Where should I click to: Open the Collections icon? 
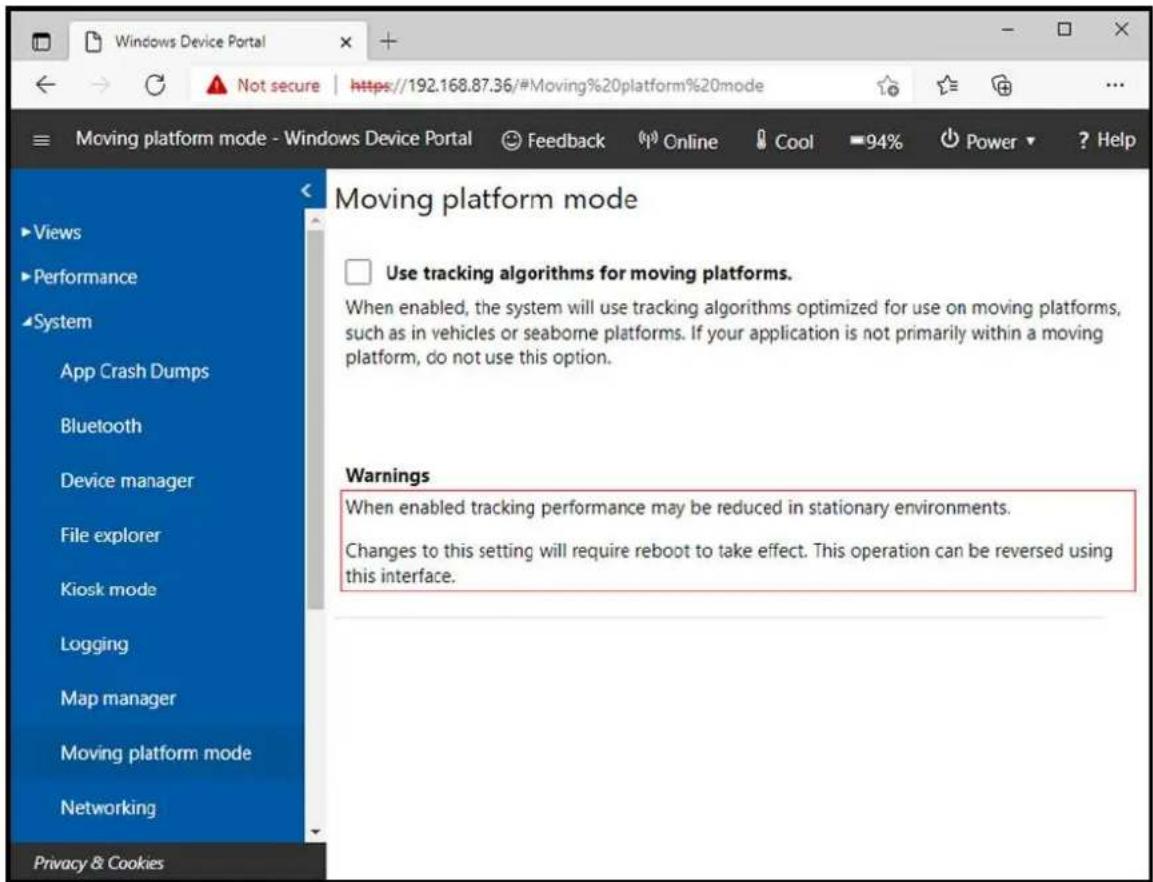point(1002,85)
